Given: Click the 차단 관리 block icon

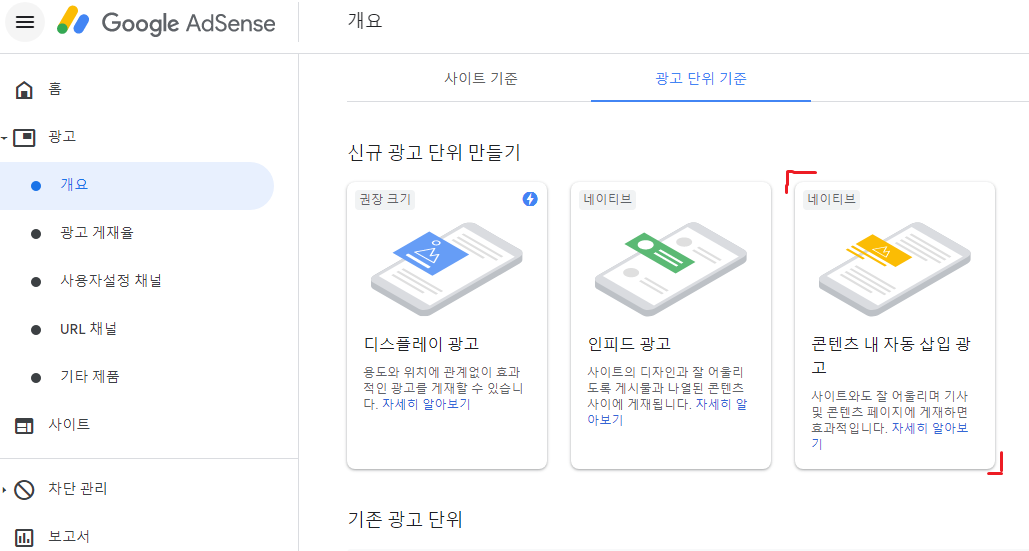Looking at the screenshot, I should (24, 489).
